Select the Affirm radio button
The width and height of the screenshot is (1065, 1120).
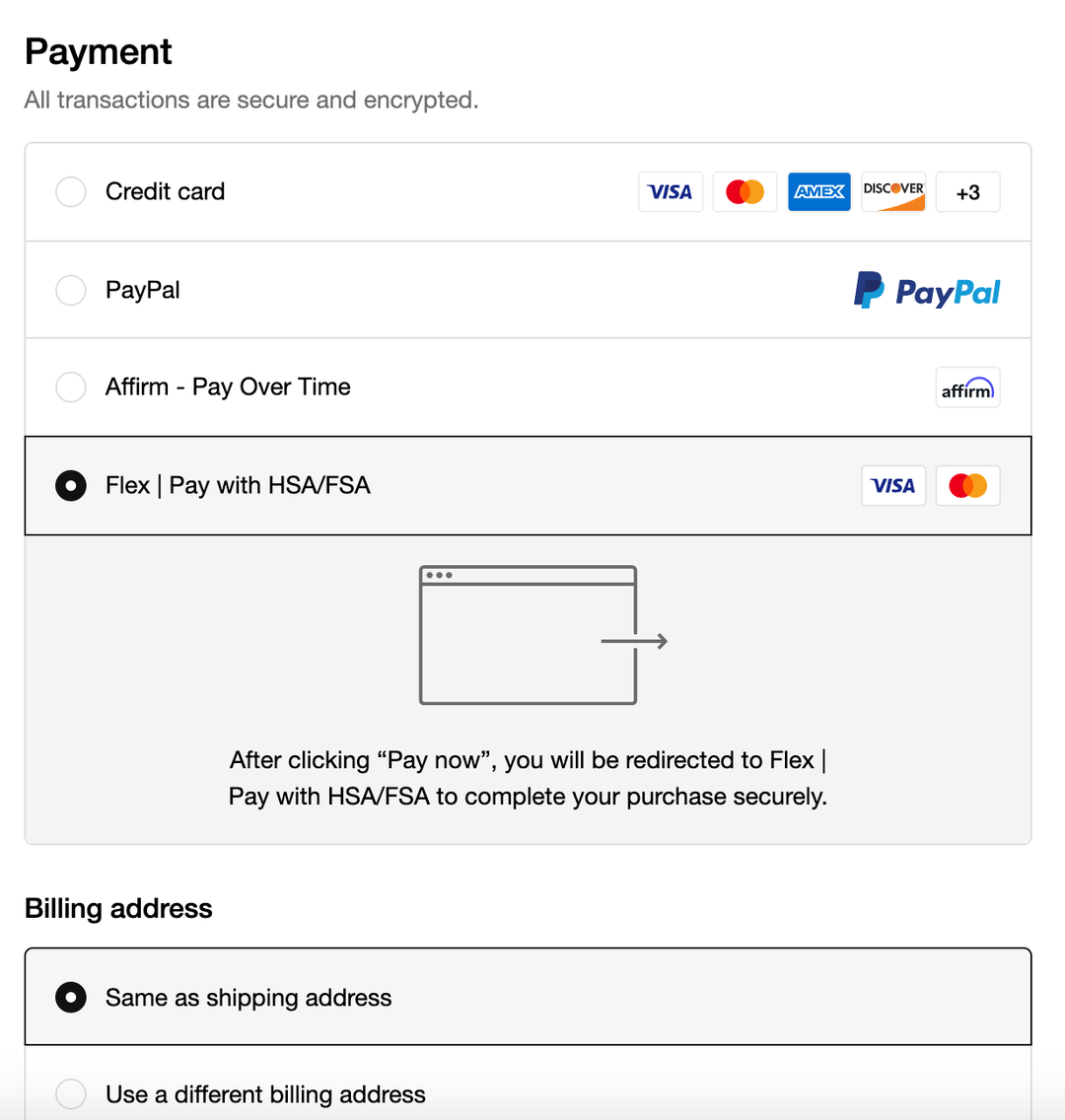(x=71, y=387)
